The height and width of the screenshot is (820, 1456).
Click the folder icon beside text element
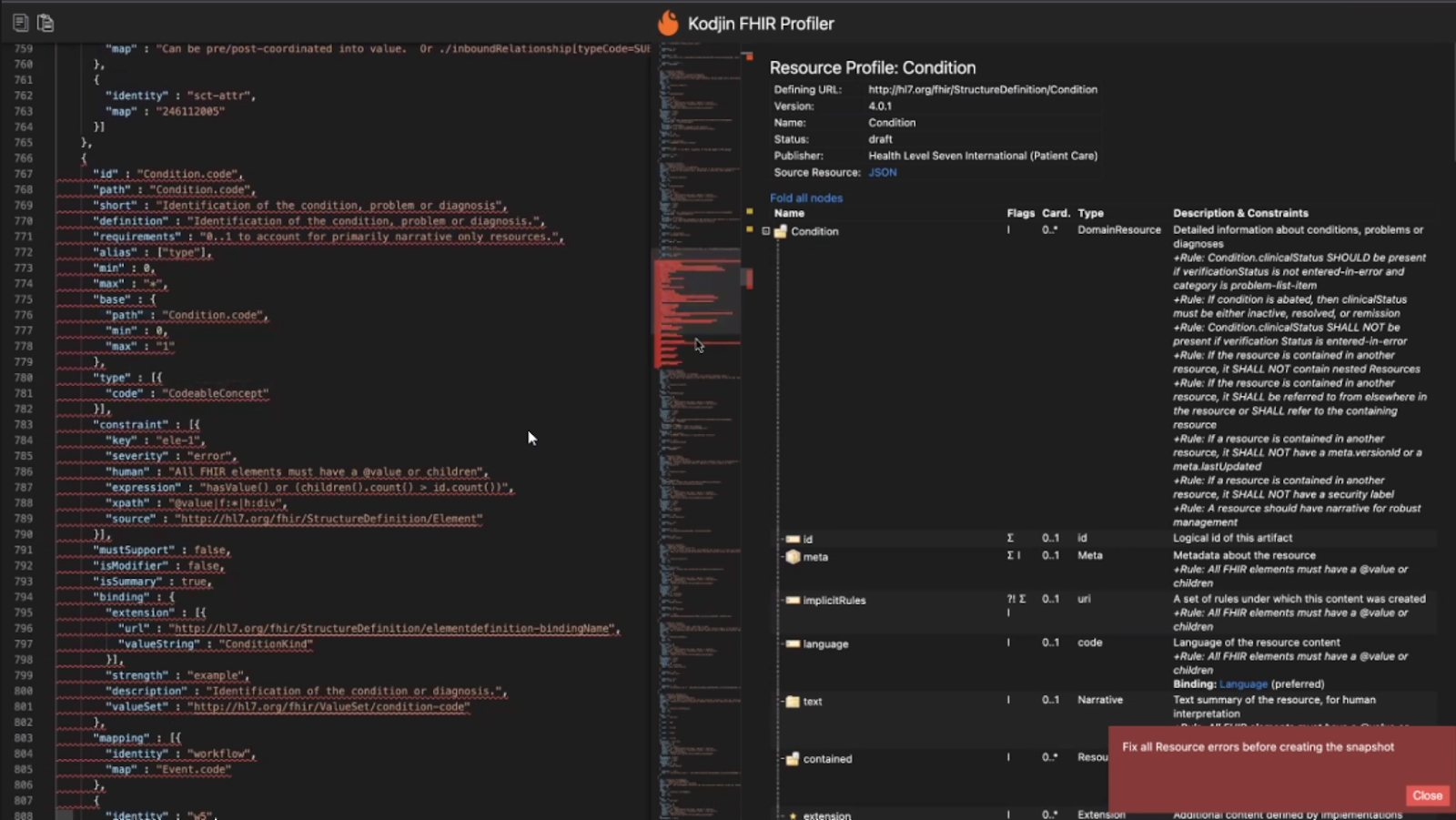coord(793,701)
